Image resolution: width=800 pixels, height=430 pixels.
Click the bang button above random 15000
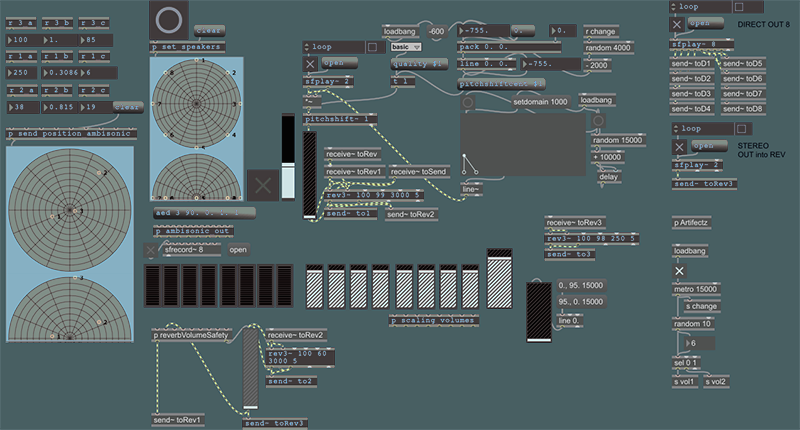(x=599, y=121)
